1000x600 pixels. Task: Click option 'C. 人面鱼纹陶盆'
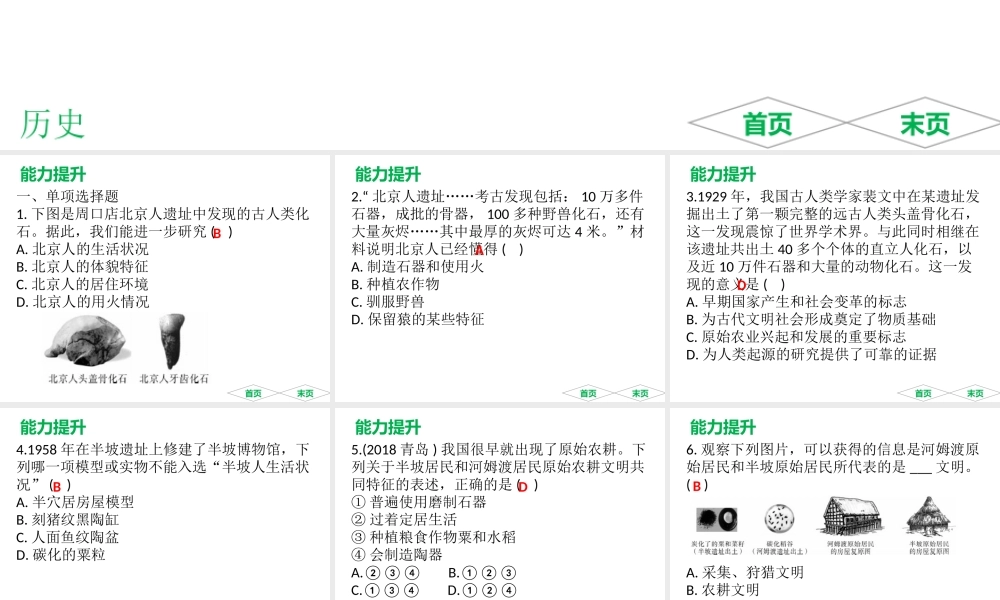click(x=68, y=537)
